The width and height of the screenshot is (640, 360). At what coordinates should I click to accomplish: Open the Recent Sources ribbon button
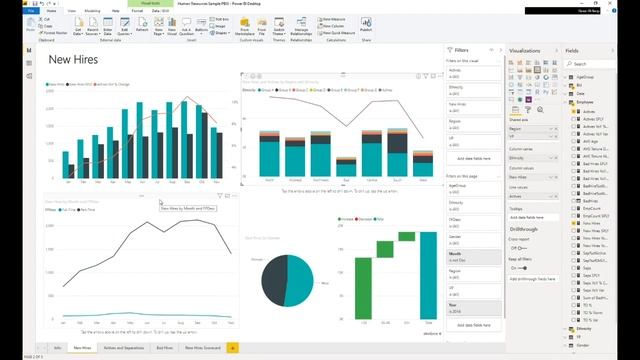coord(93,26)
